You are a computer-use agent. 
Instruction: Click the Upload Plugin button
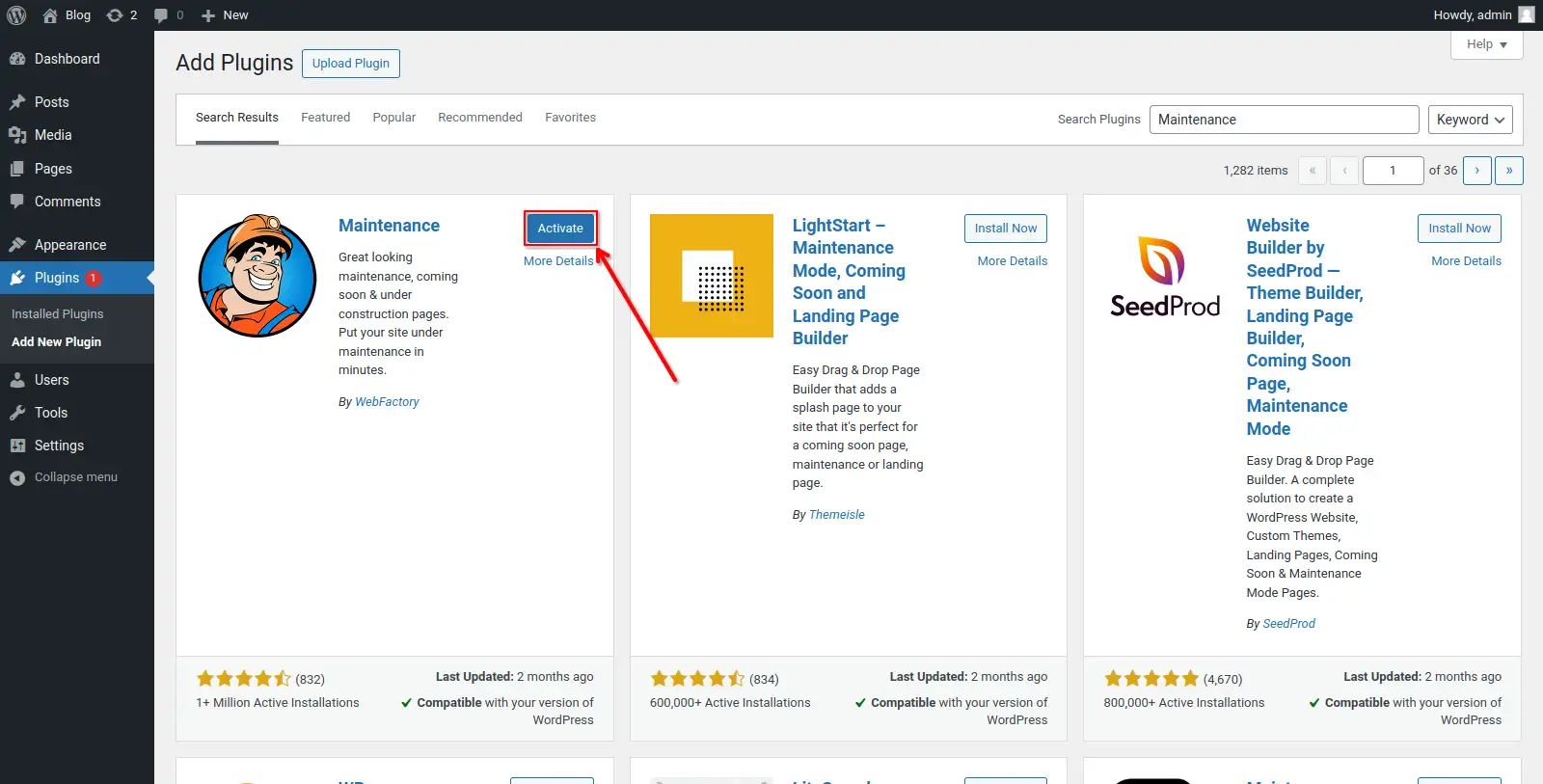[351, 64]
